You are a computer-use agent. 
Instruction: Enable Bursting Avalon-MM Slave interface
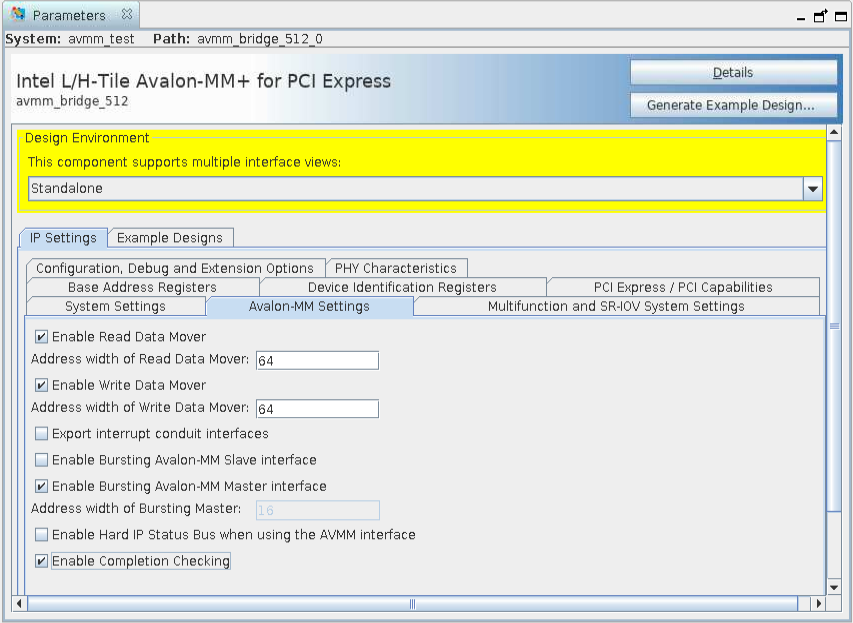[41, 460]
